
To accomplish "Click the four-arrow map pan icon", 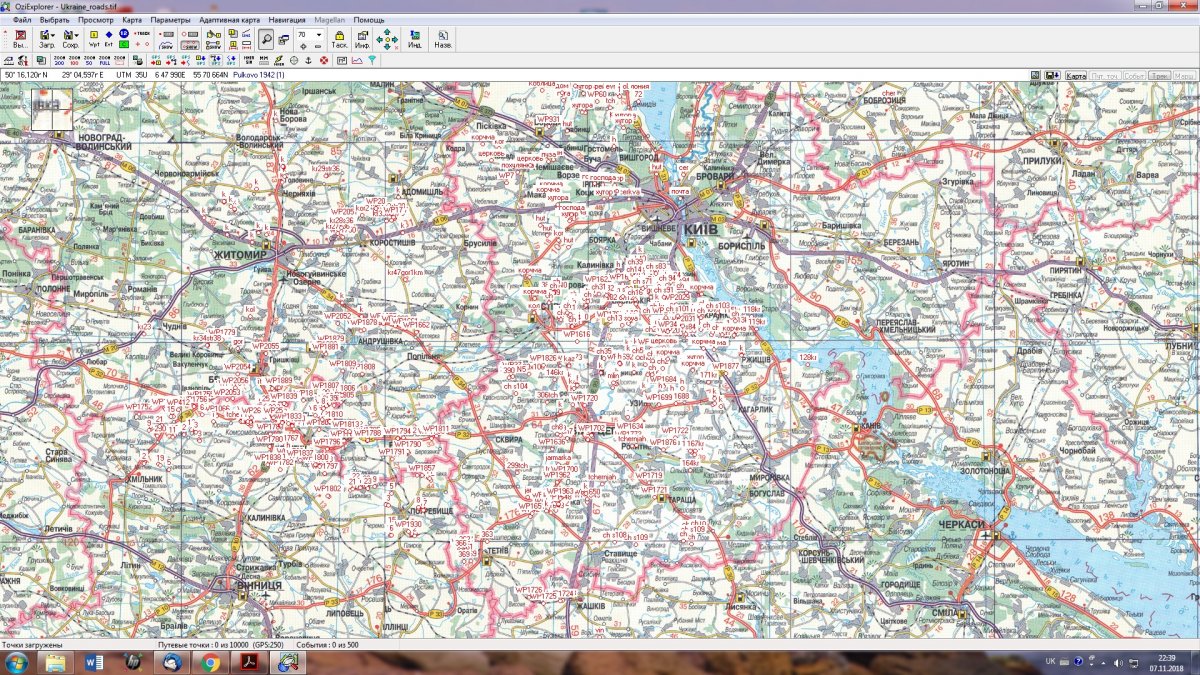I will coord(387,39).
